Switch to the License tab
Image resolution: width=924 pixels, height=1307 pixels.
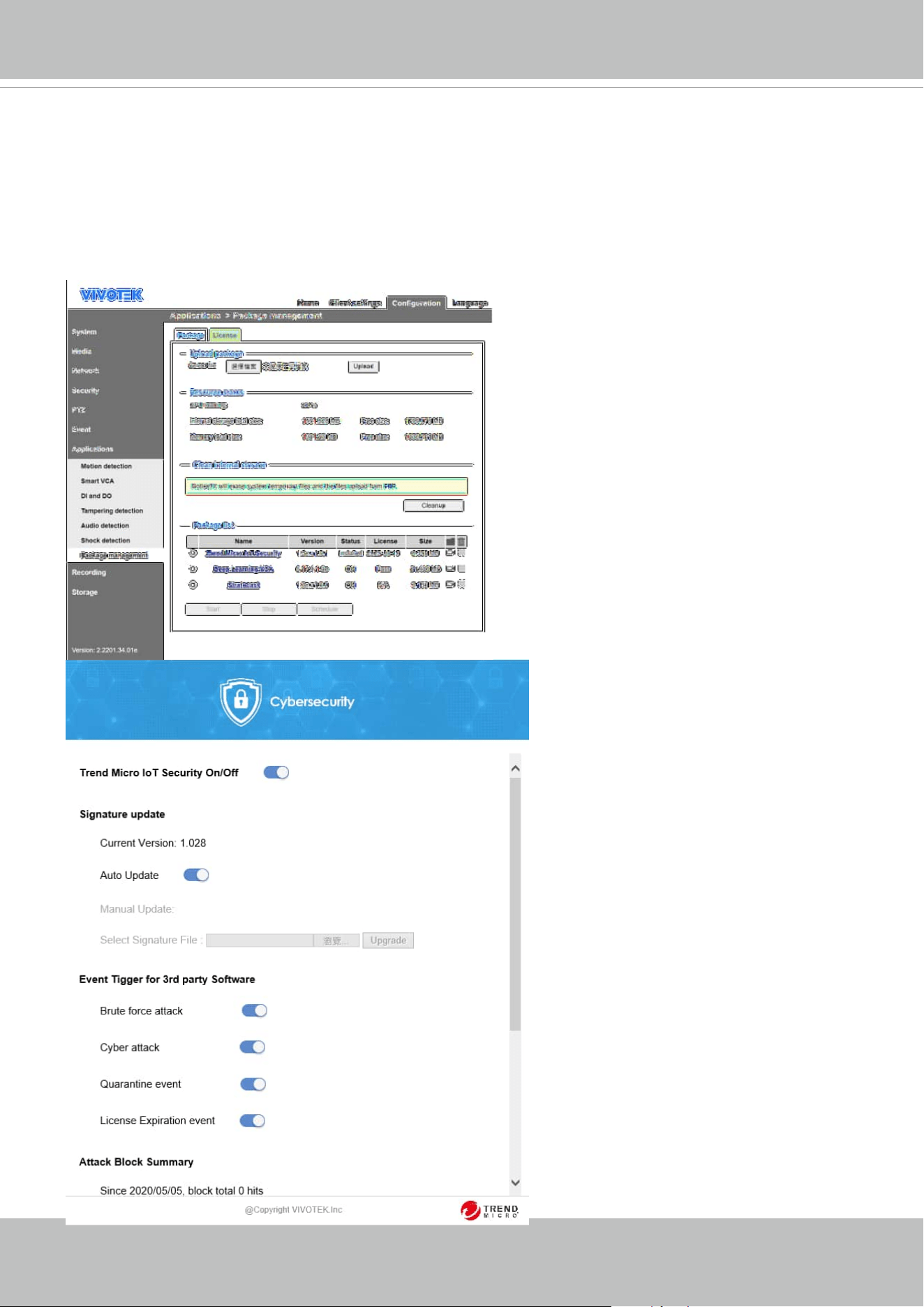coord(225,335)
